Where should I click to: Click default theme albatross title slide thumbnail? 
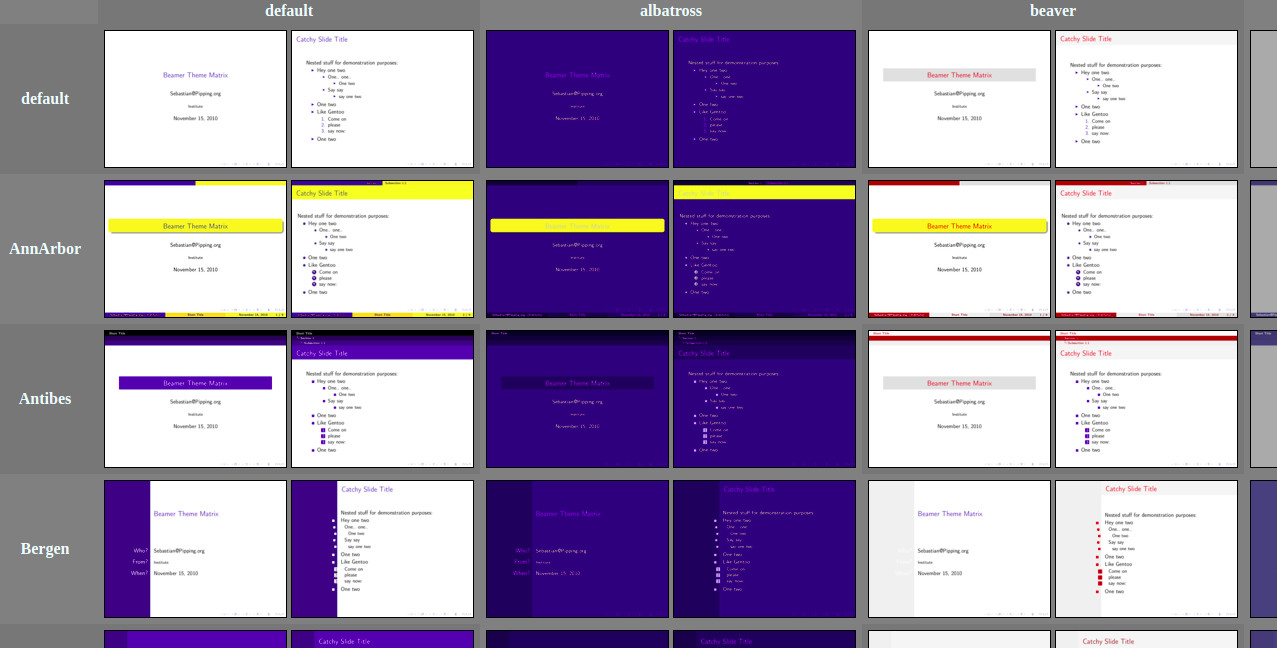point(577,99)
